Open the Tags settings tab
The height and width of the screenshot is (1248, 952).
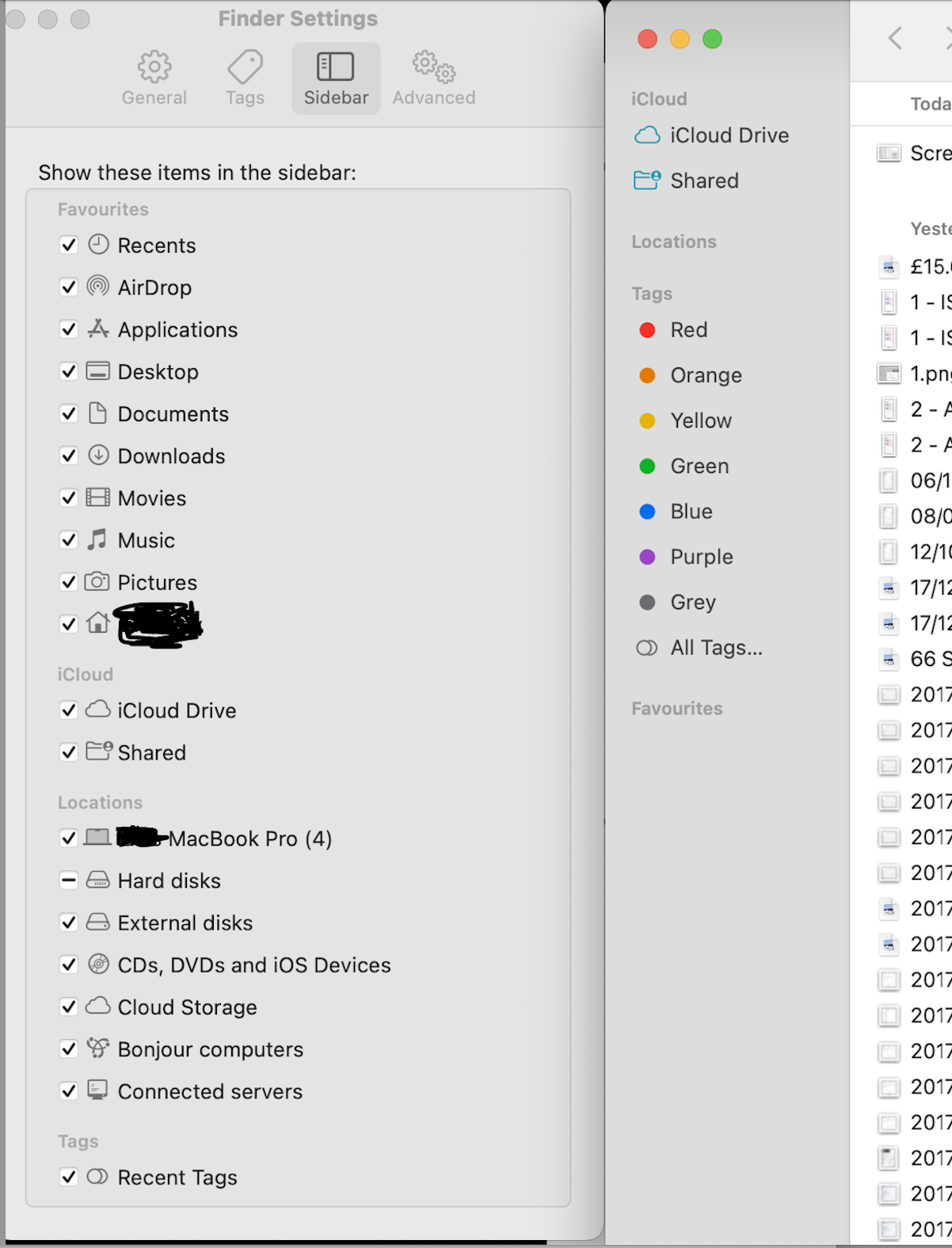pyautogui.click(x=245, y=78)
